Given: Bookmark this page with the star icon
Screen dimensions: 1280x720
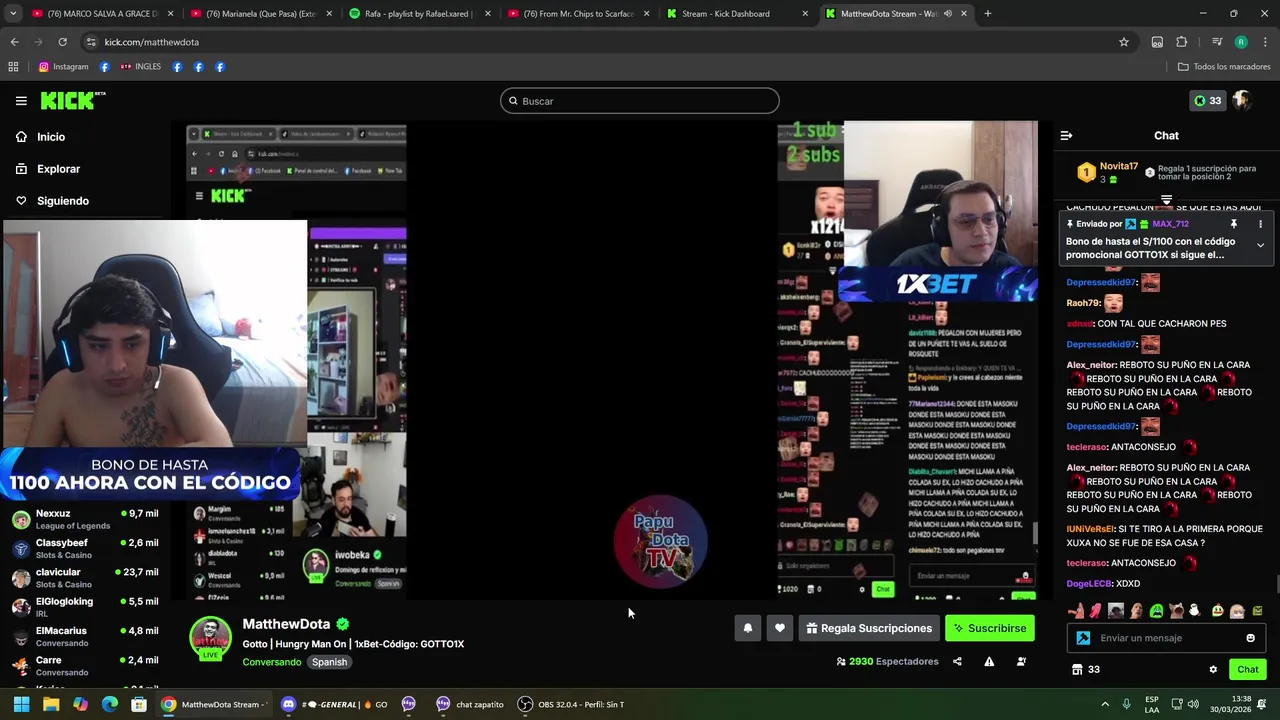Looking at the screenshot, I should (1124, 42).
